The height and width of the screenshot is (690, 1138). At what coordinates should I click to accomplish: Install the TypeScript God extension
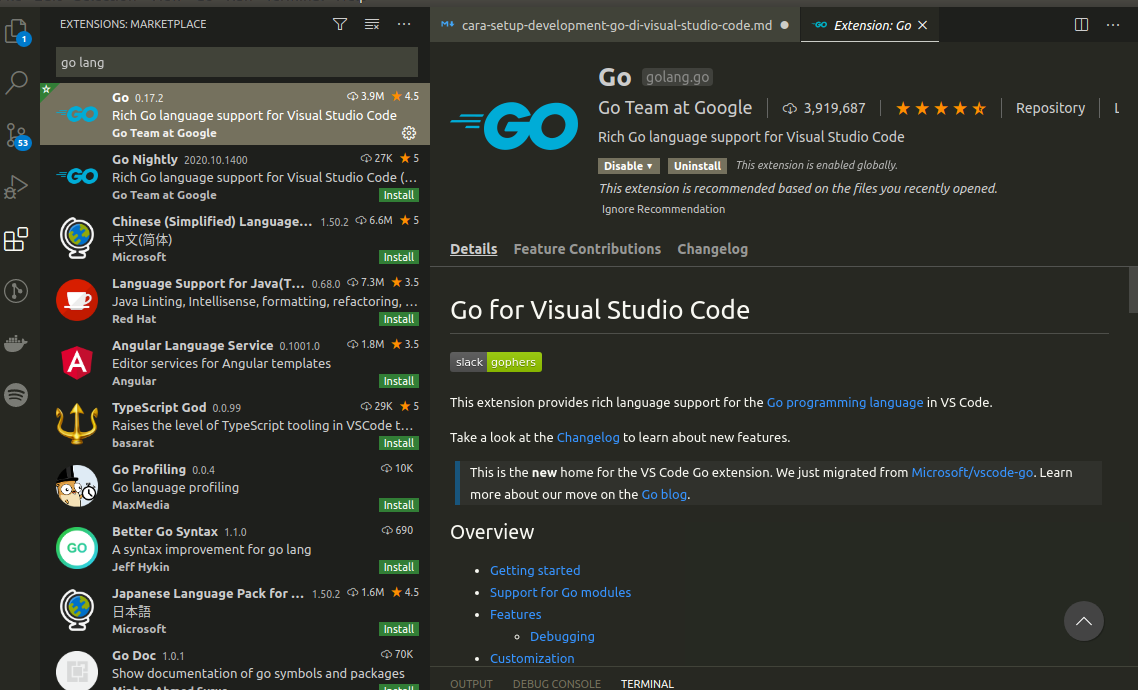point(398,443)
